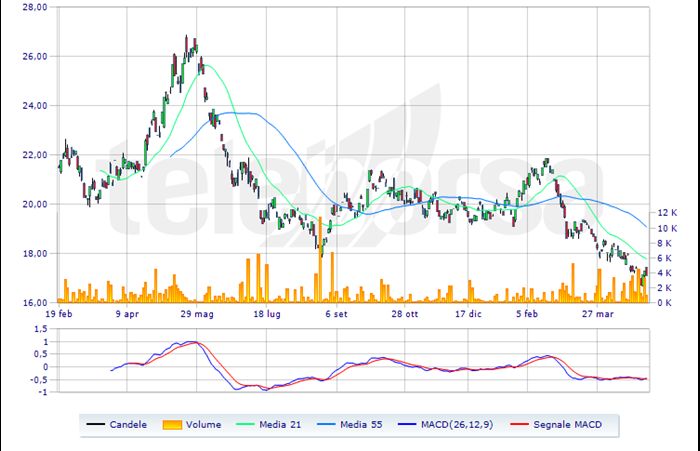The width and height of the screenshot is (700, 451).
Task: Click the 18 lug date label
Action: [267, 313]
